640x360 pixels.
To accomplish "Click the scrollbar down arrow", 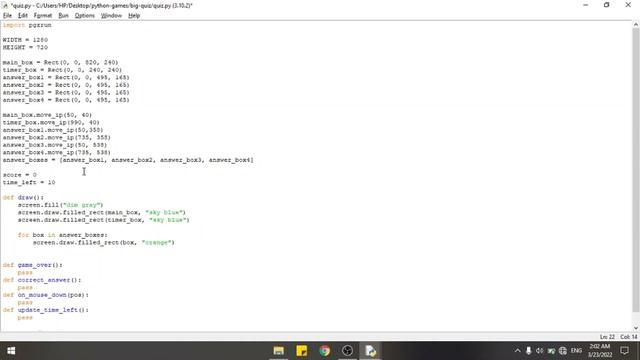I will (x=636, y=328).
